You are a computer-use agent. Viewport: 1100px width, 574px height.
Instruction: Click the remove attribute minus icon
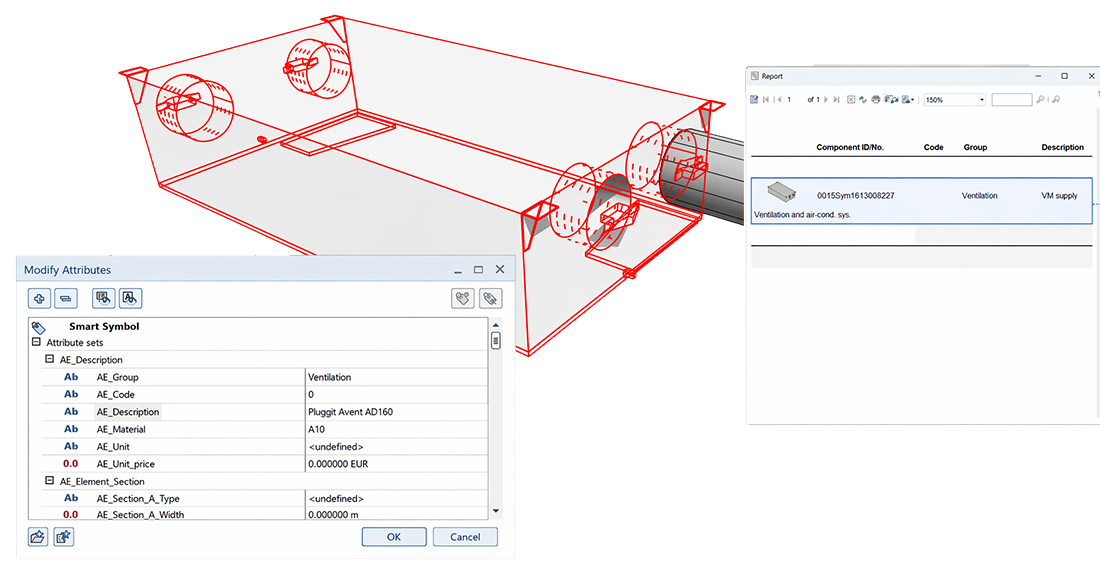66,298
